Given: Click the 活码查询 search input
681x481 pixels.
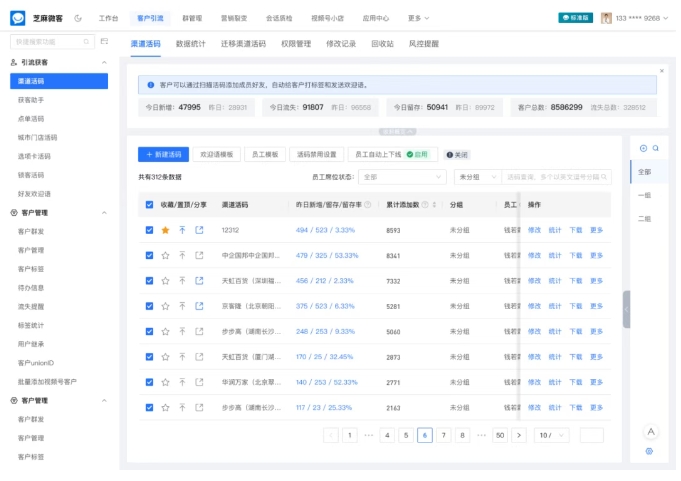Looking at the screenshot, I should 556,177.
